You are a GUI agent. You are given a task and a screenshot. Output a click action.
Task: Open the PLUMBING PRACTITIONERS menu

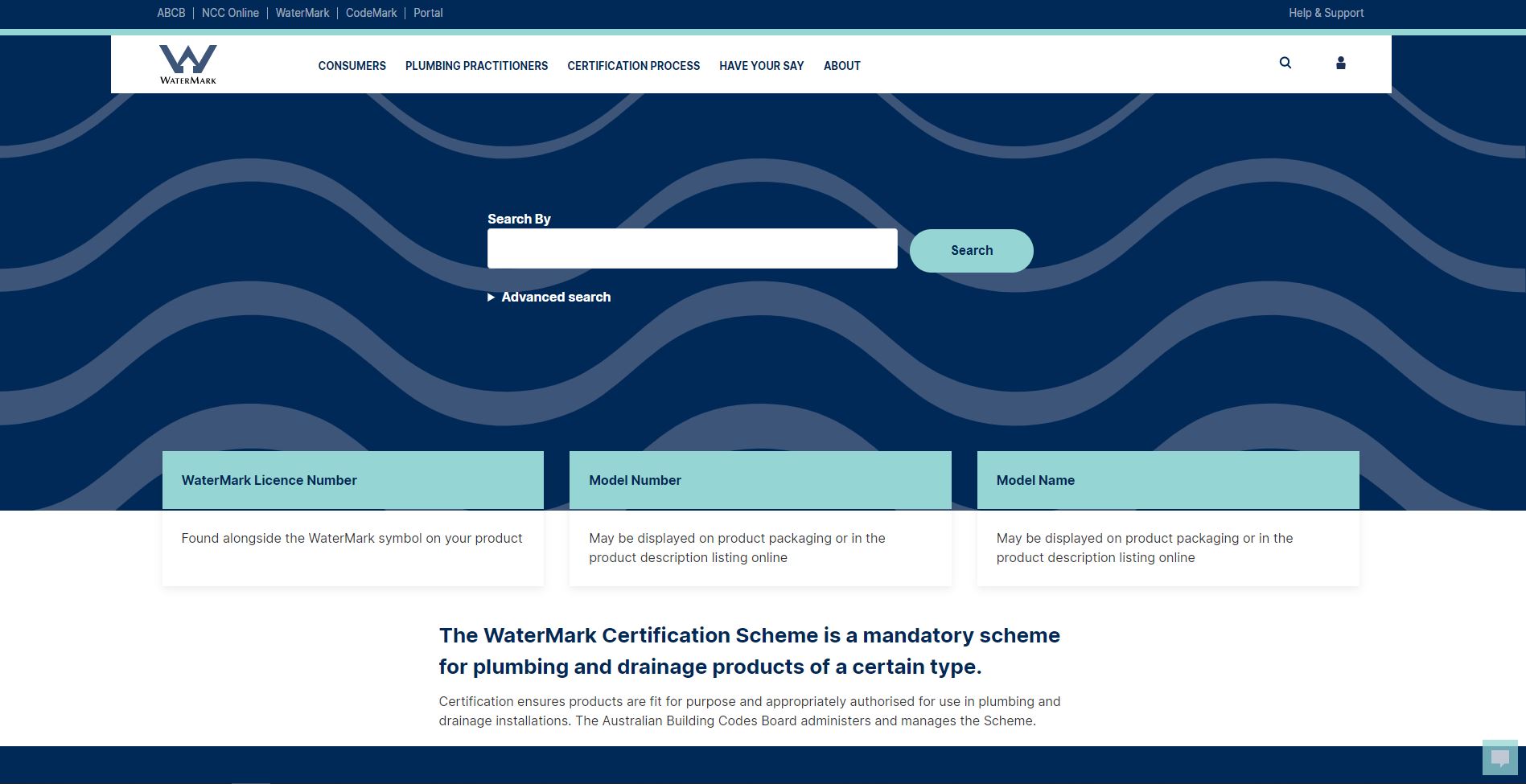click(x=476, y=66)
